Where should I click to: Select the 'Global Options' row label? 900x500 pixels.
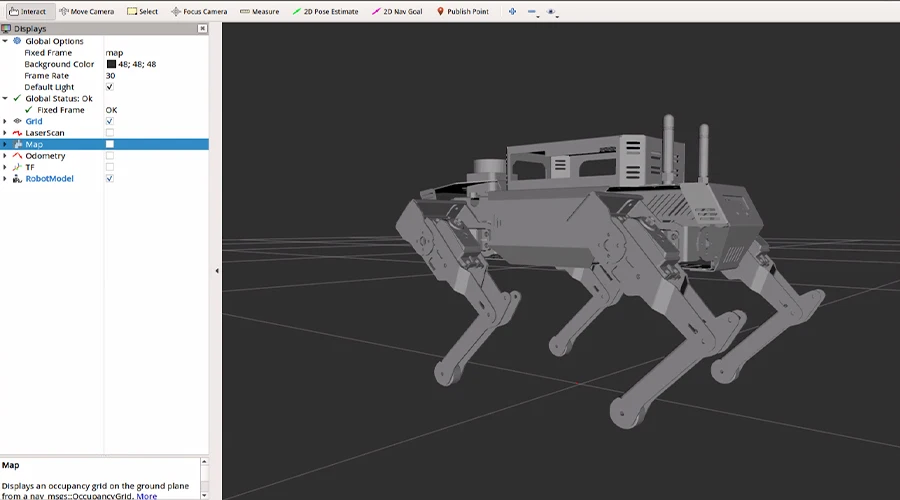(x=54, y=41)
